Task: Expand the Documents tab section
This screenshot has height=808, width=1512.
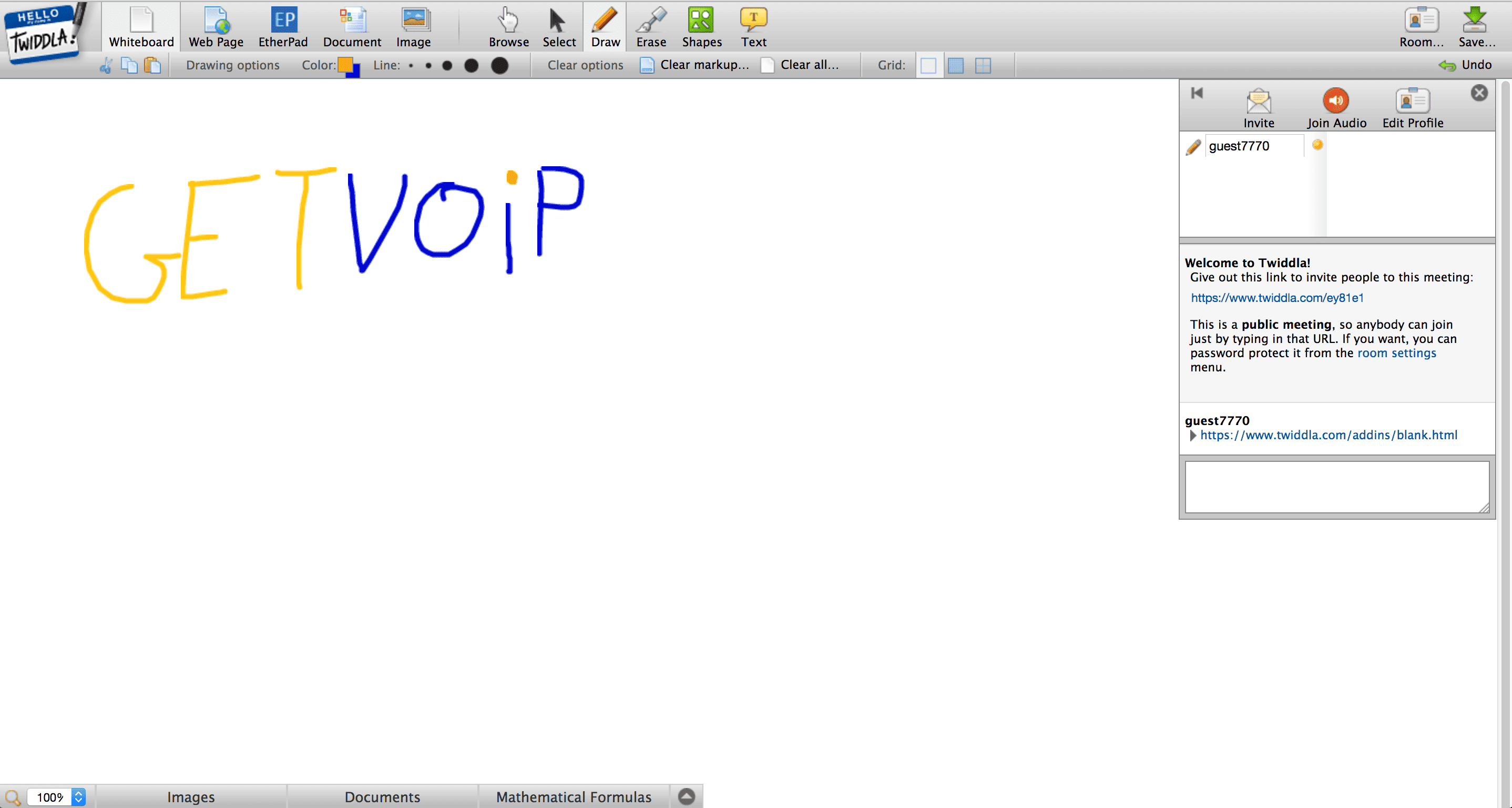Action: 382,797
